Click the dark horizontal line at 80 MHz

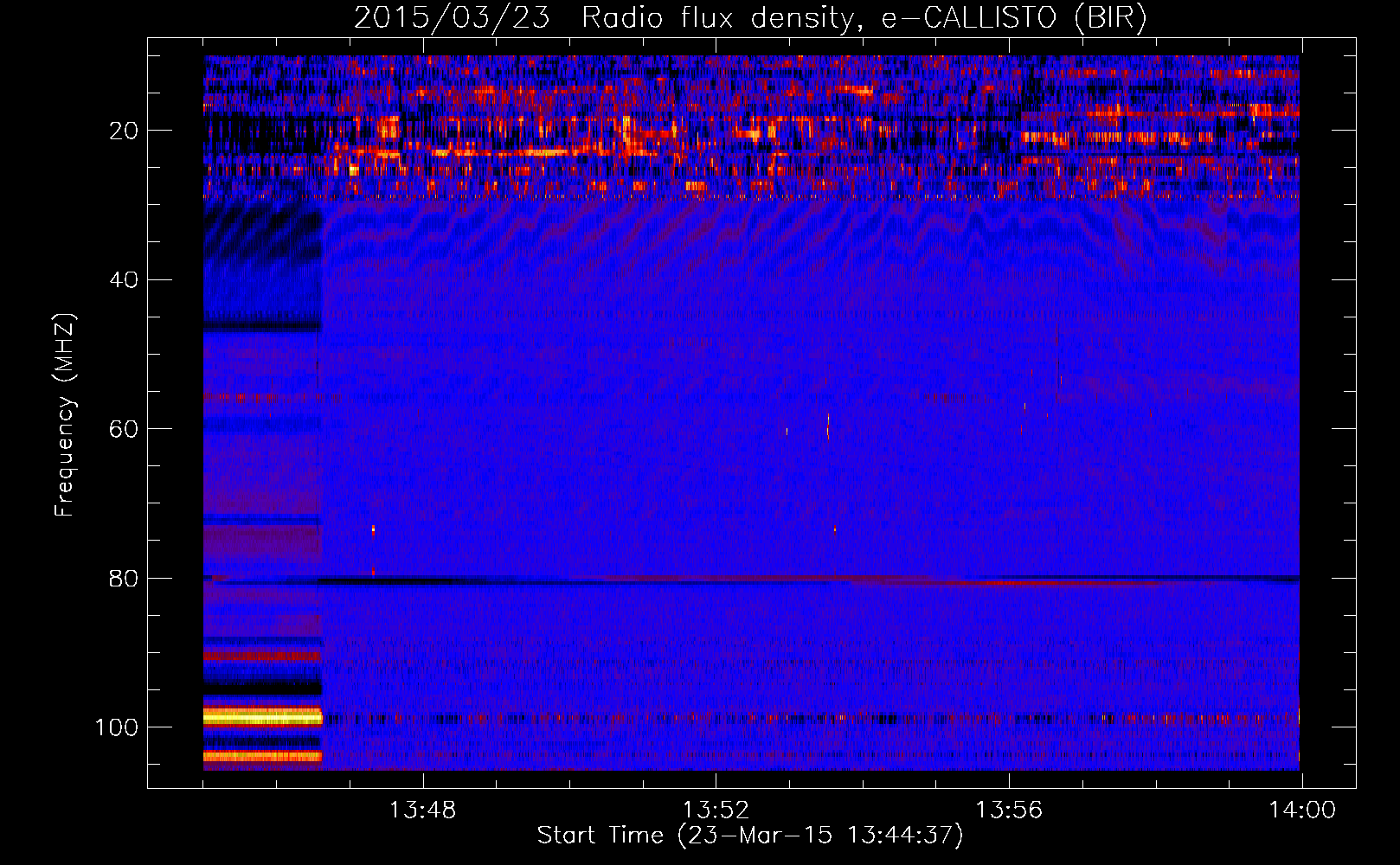coord(751,580)
